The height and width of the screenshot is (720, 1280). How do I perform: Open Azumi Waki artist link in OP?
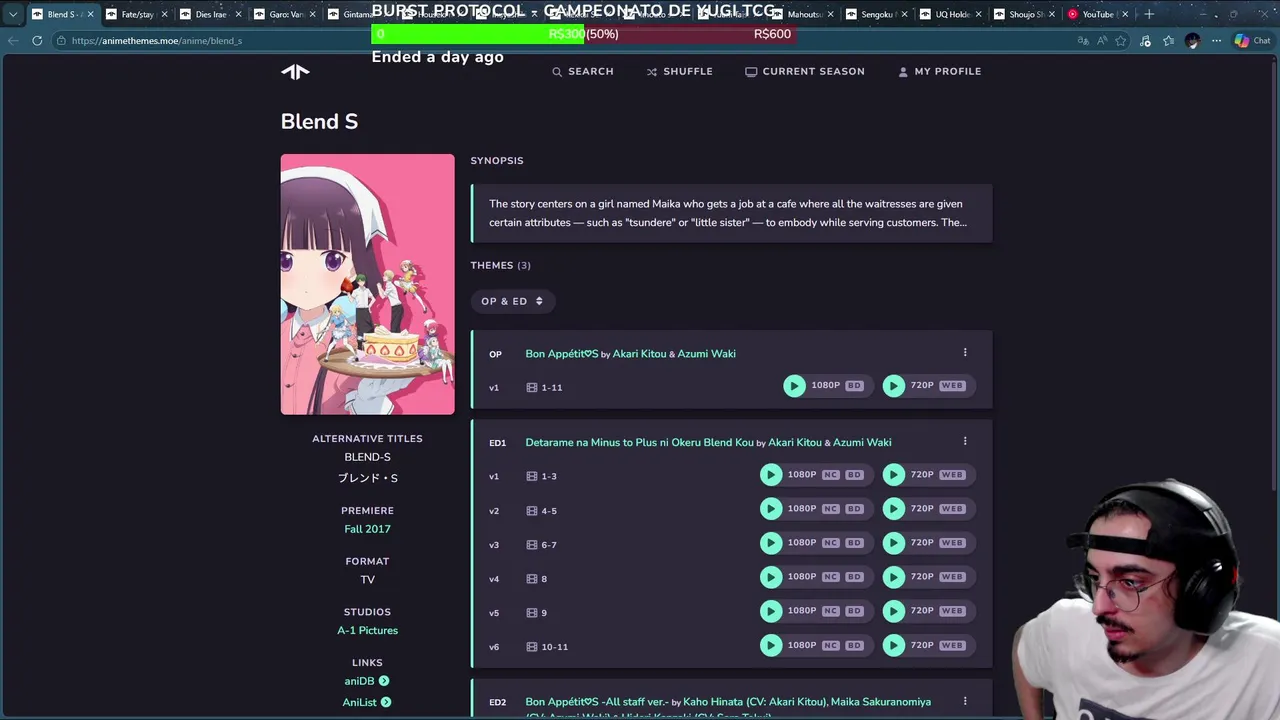[706, 354]
